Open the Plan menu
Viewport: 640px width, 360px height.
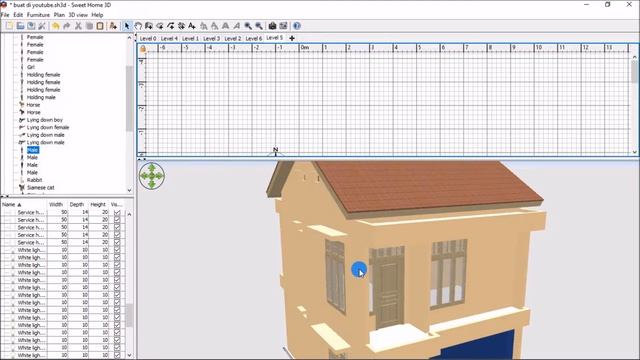pyautogui.click(x=59, y=15)
